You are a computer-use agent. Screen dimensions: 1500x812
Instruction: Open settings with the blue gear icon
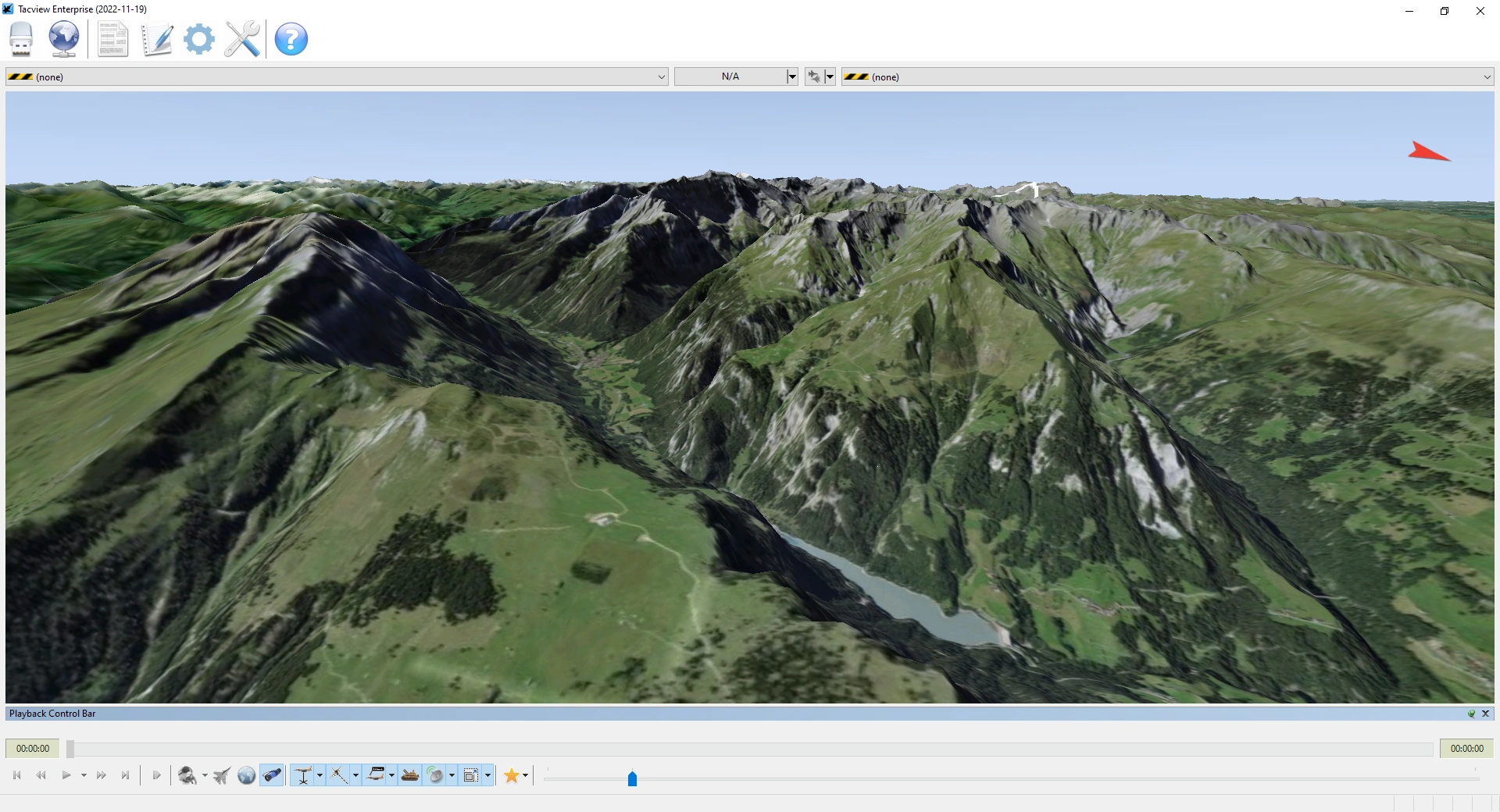click(199, 39)
